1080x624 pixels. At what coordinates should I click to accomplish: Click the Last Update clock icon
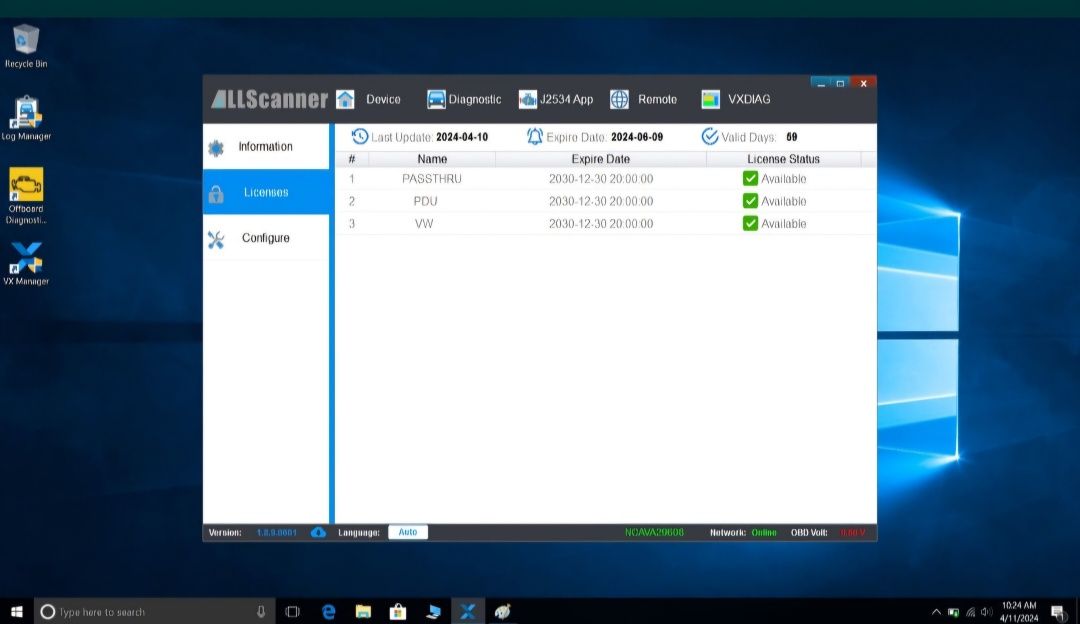pos(360,136)
